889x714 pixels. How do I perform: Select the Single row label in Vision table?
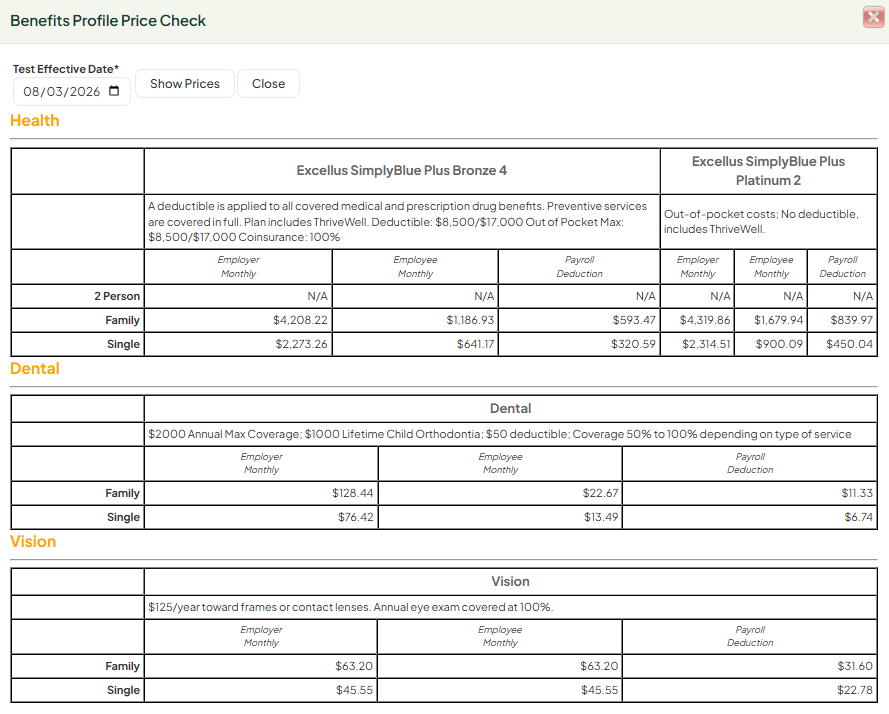(123, 690)
